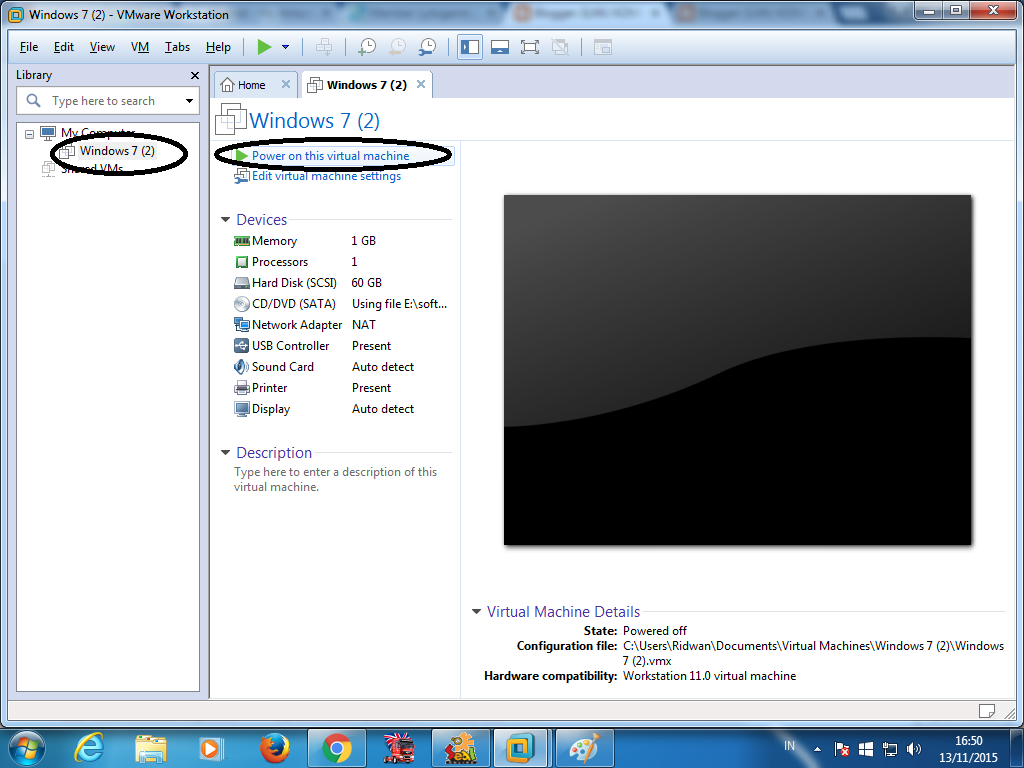
Task: Close the Home tab
Action: [x=285, y=84]
